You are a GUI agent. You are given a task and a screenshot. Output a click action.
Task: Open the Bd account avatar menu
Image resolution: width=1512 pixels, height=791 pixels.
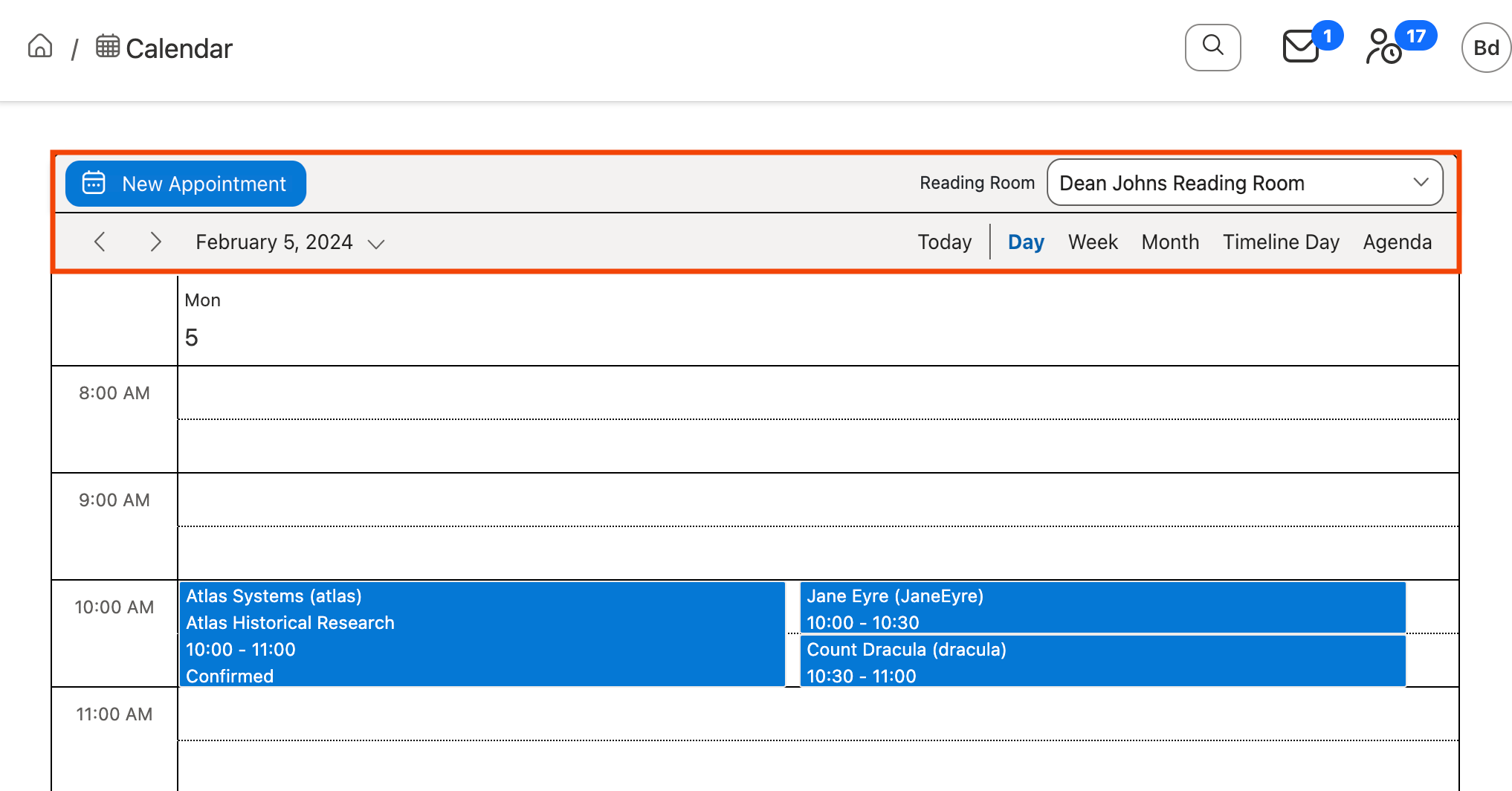click(x=1484, y=47)
